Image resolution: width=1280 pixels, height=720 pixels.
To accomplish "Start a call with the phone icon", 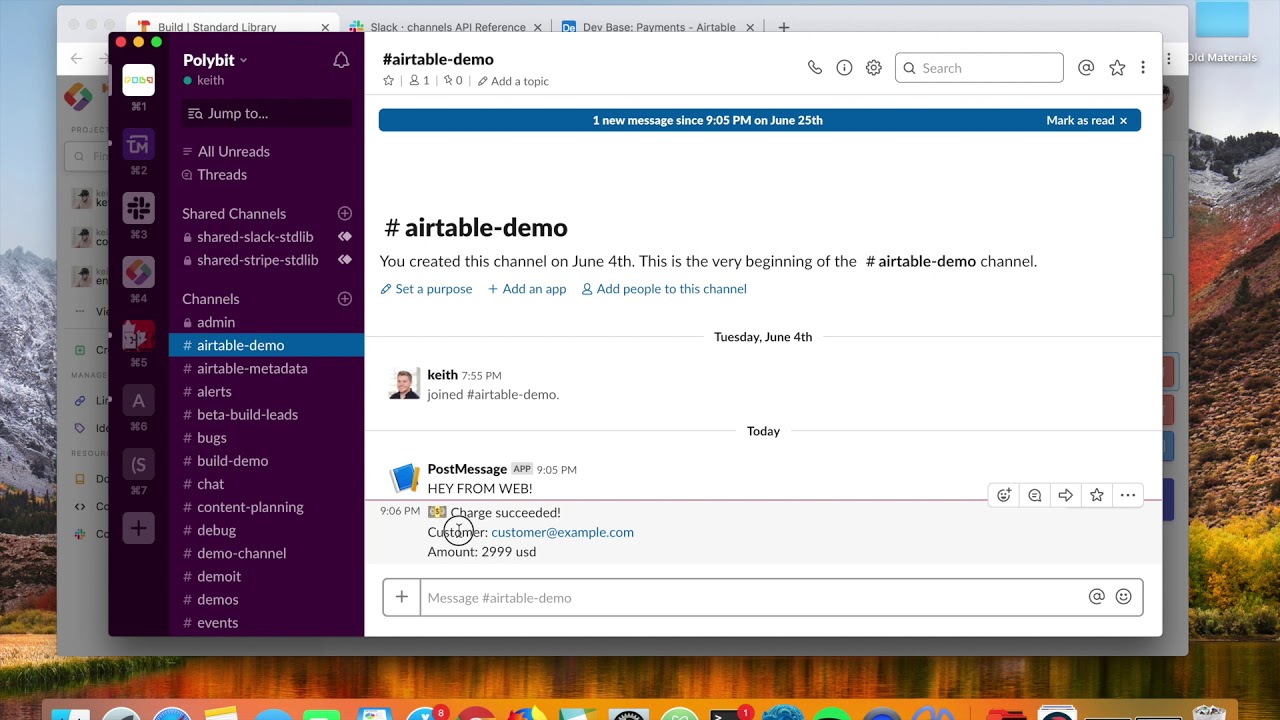I will click(815, 68).
